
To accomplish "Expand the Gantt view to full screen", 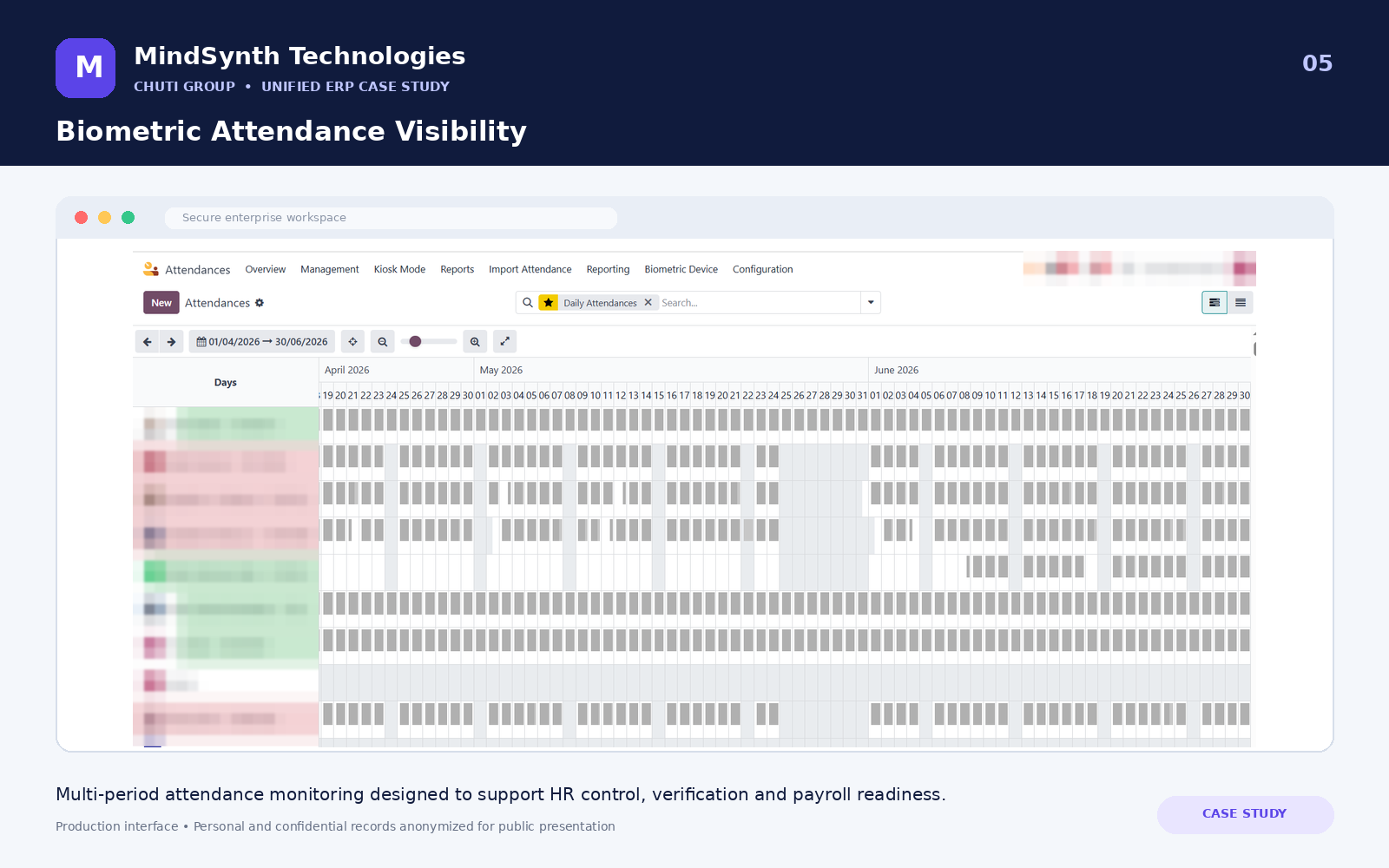I will pos(504,342).
